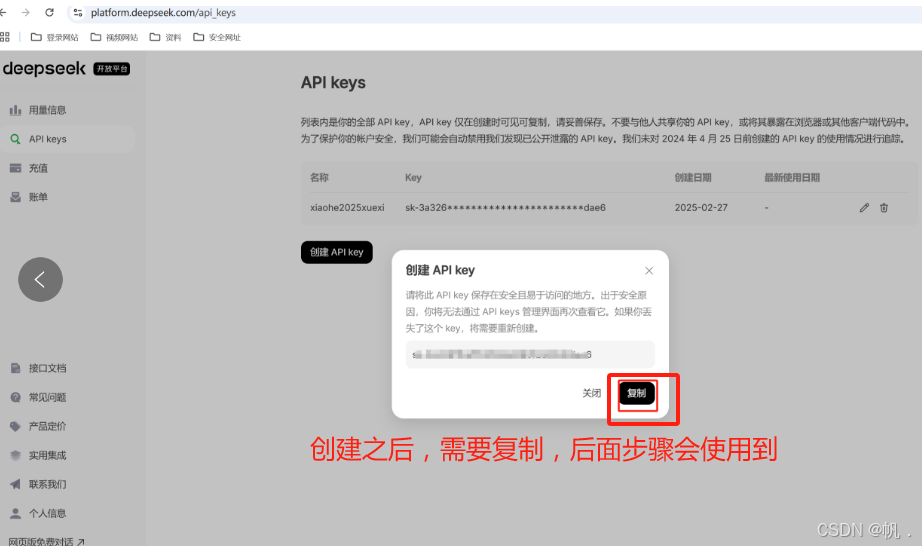This screenshot has width=922, height=546.
Task: Open 产品定价 link in sidebar
Action: pos(47,426)
